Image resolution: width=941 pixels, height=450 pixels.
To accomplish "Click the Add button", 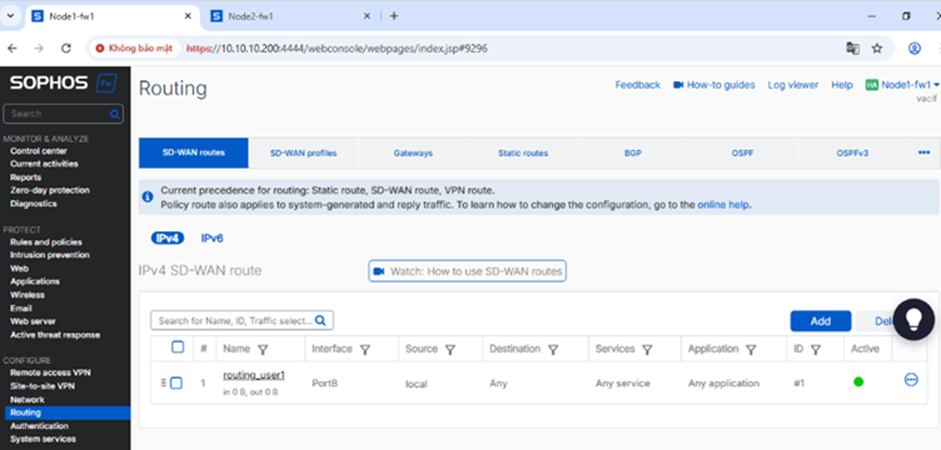I will [820, 321].
